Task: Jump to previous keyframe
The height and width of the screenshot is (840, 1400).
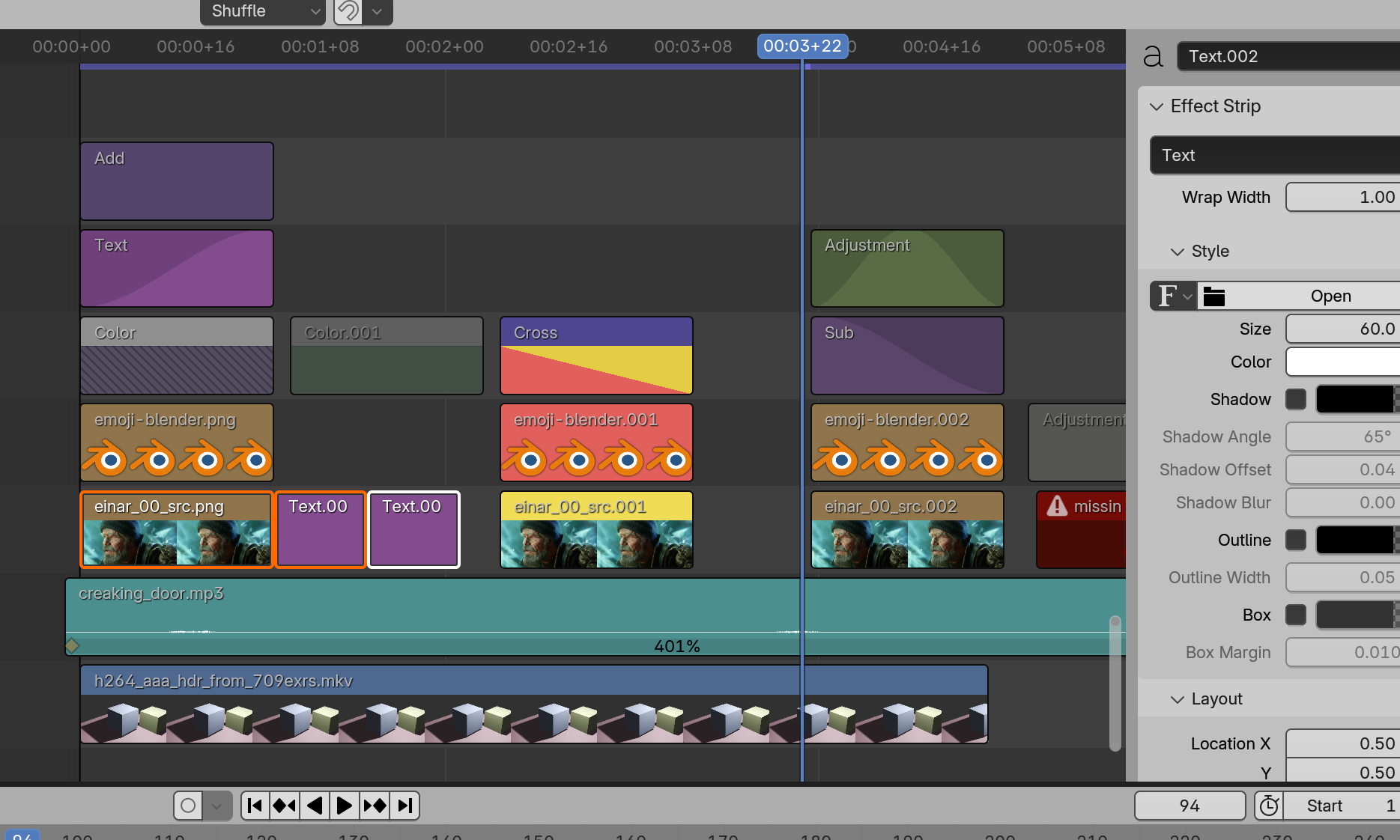Action: pyautogui.click(x=285, y=806)
